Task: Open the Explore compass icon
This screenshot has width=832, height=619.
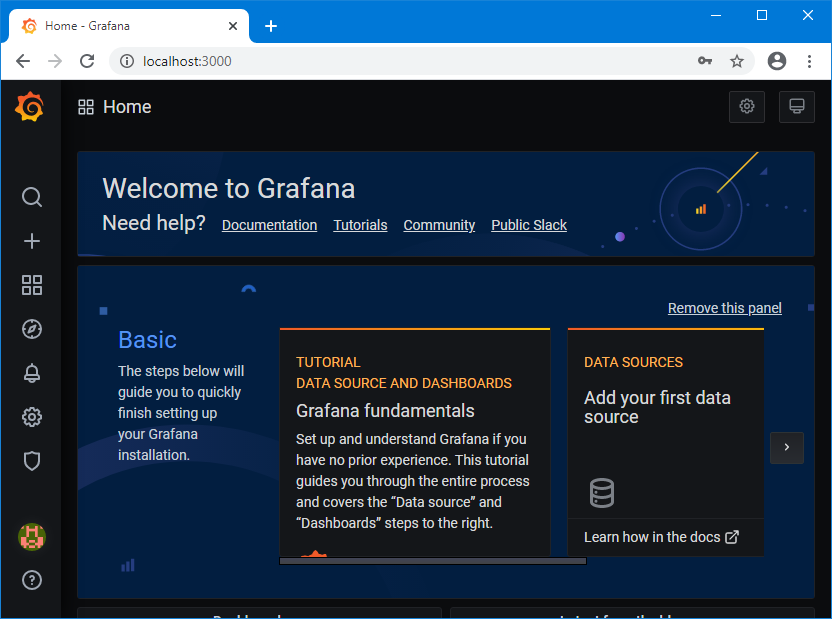Action: (x=32, y=329)
